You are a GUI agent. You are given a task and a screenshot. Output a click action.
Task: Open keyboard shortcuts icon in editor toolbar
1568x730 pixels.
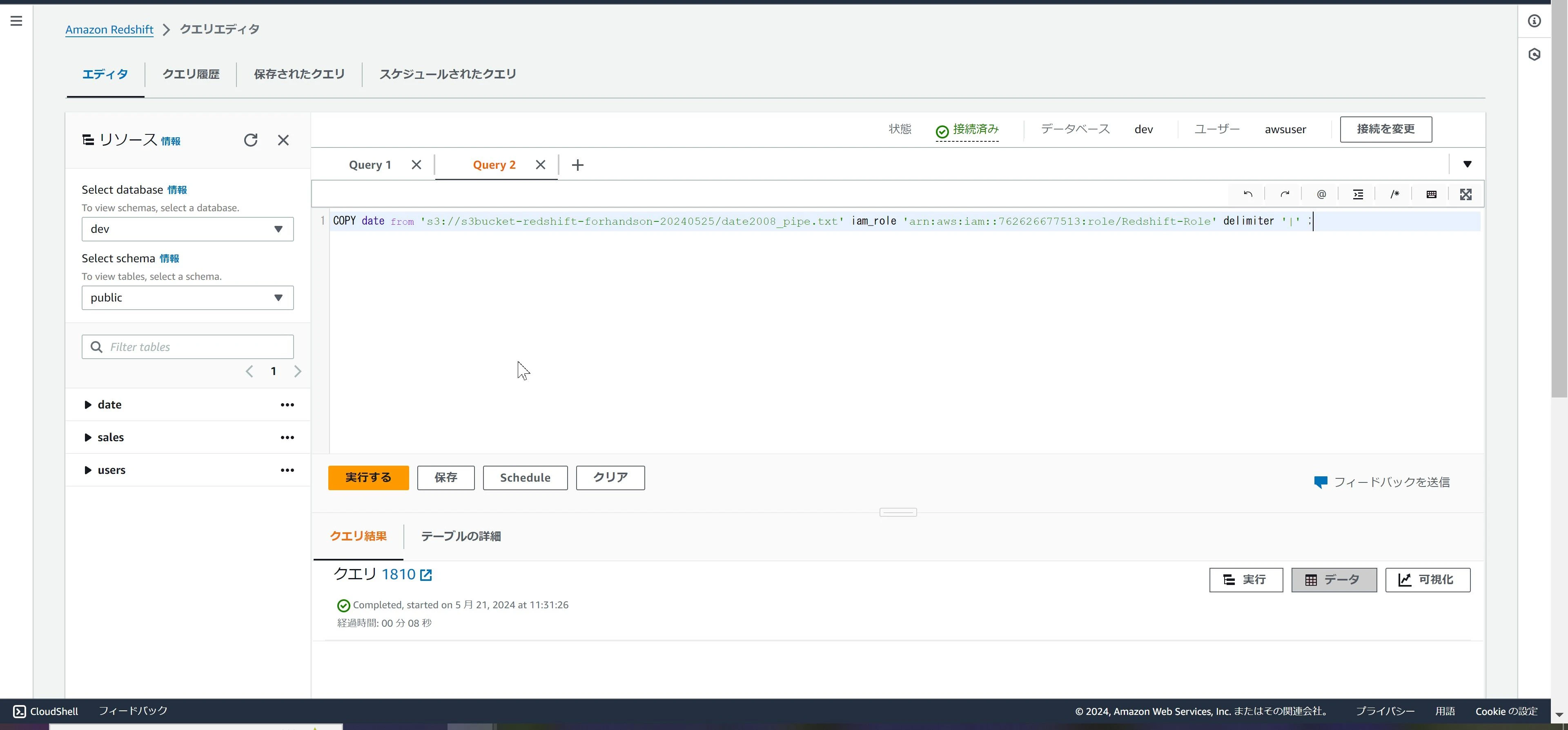(1431, 194)
